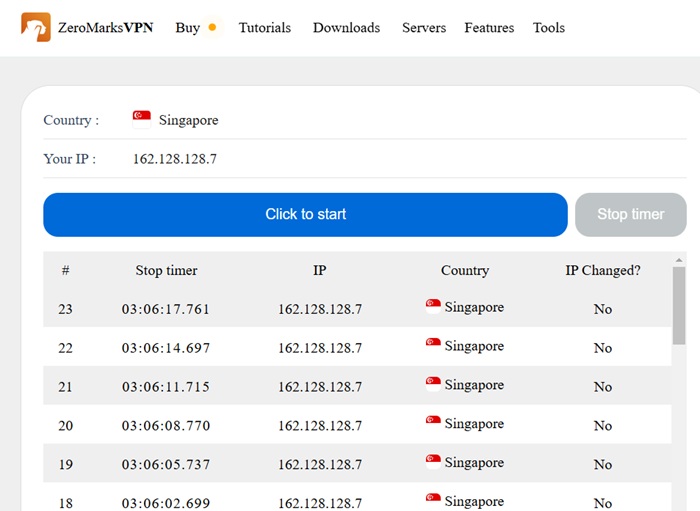This screenshot has height=511, width=700.
Task: Click the table's vertical scrollbar thumb
Action: (x=679, y=306)
